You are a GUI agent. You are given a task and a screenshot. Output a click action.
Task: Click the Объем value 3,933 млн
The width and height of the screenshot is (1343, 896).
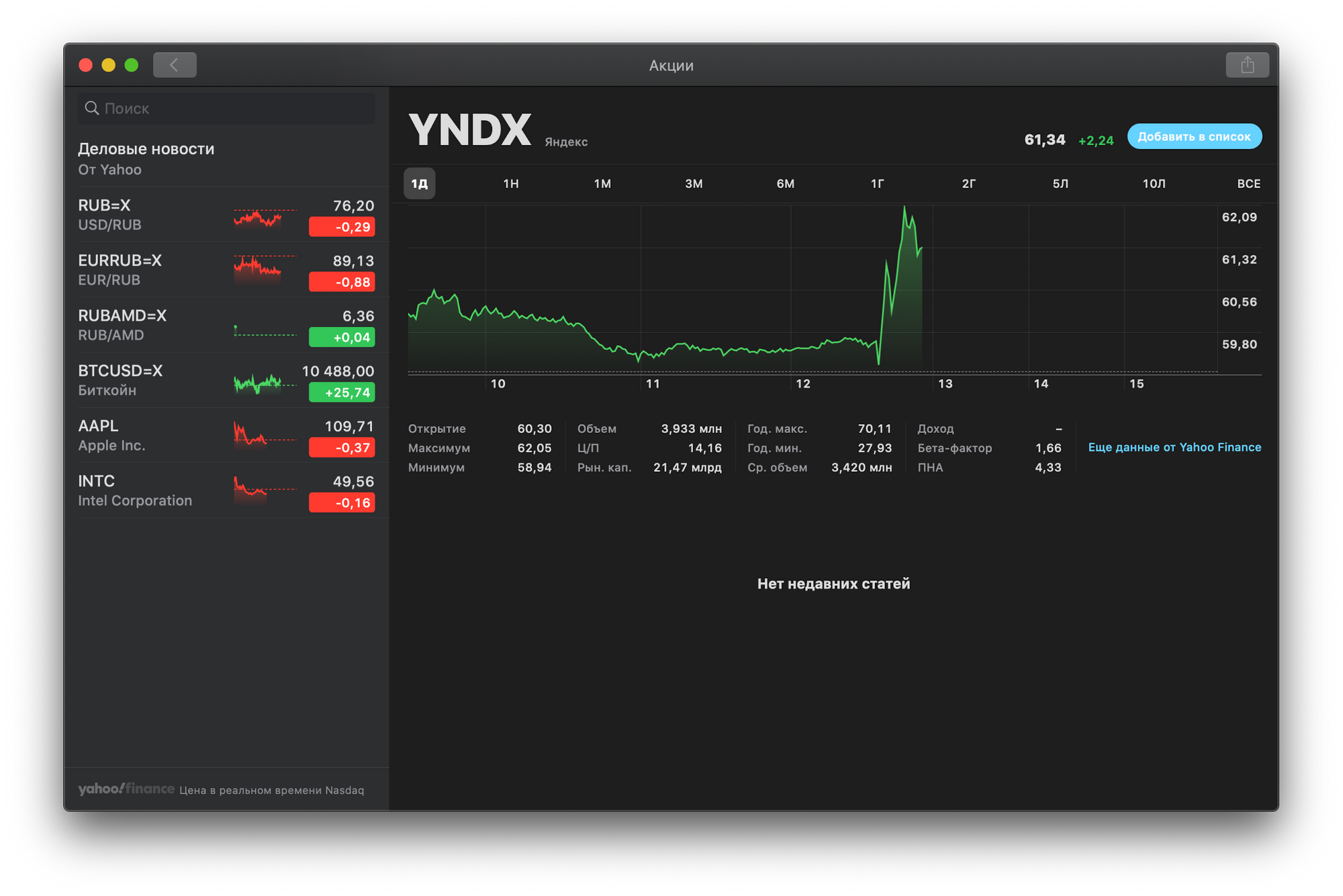(692, 428)
